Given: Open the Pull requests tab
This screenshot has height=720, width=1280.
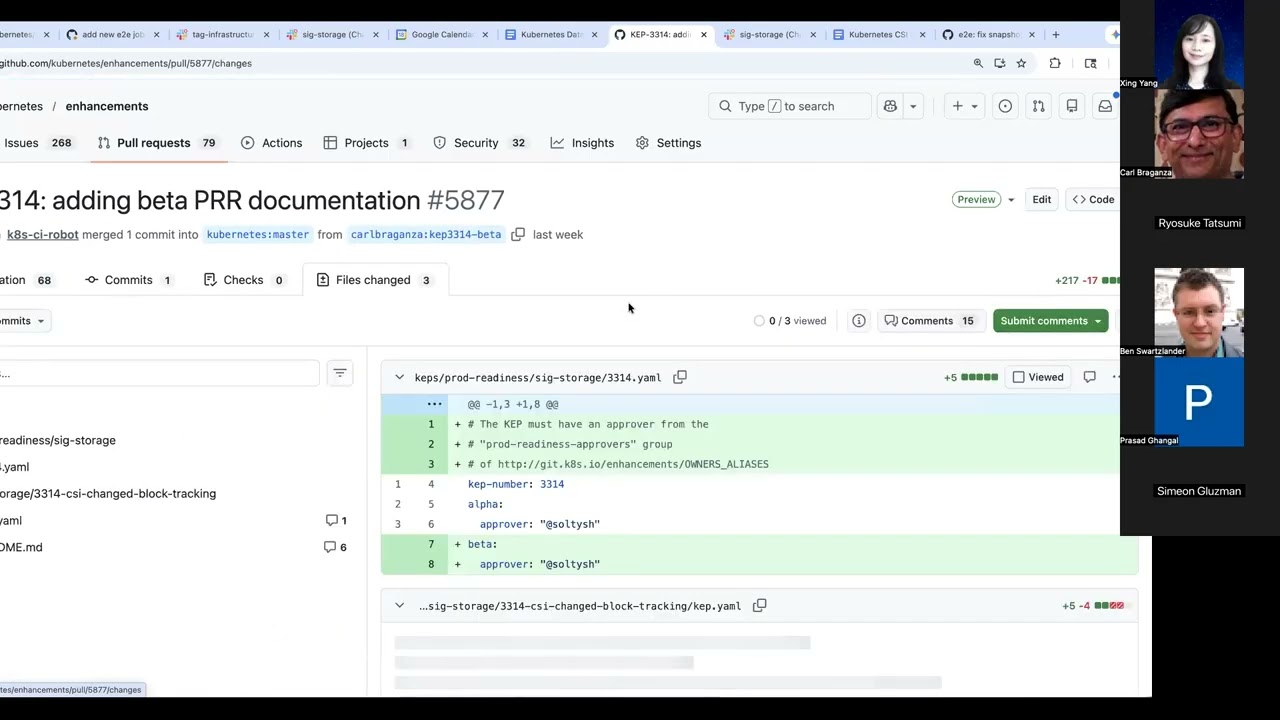Looking at the screenshot, I should 157,143.
